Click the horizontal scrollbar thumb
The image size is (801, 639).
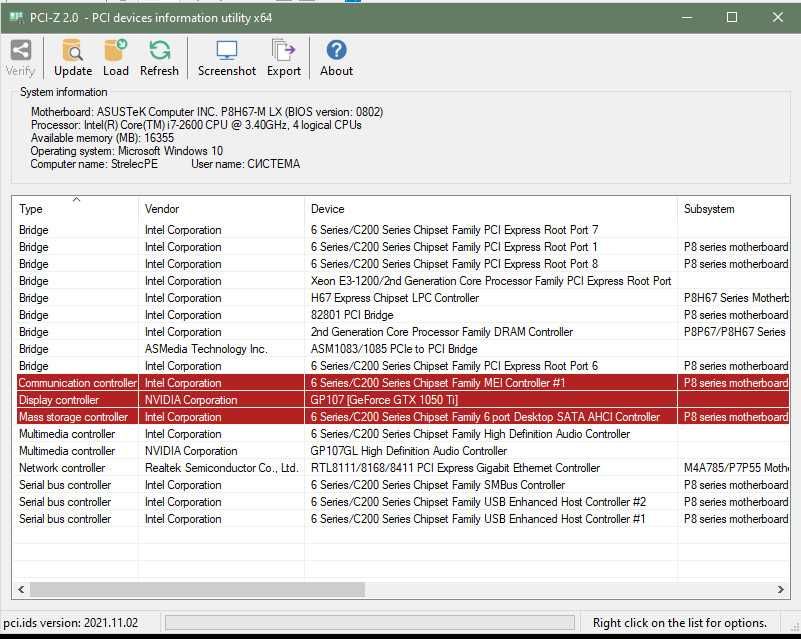tap(197, 589)
